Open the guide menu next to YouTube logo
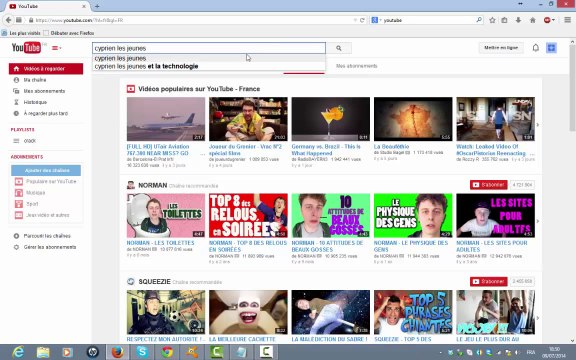The height and width of the screenshot is (360, 576). [x=56, y=48]
